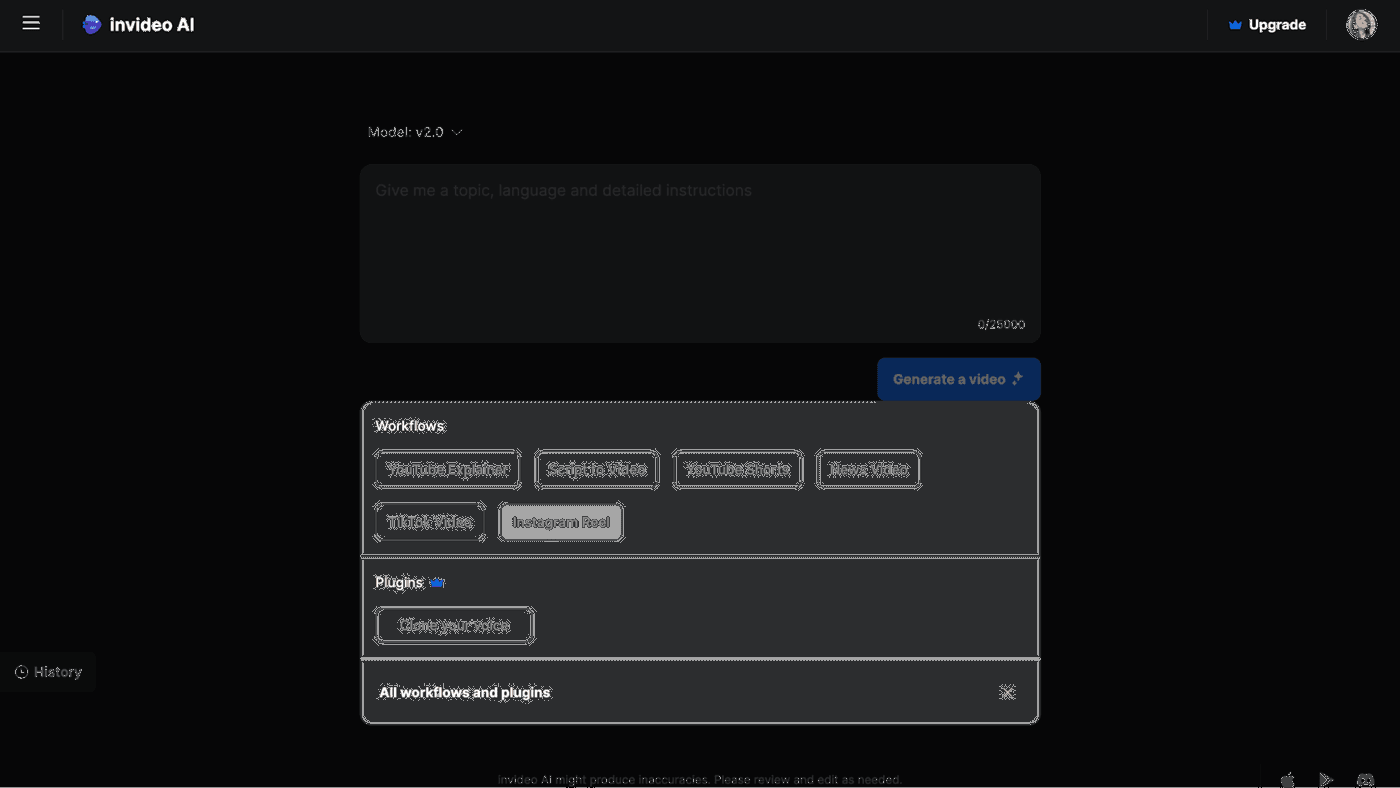Open the Discord community icon
The width and height of the screenshot is (1400, 788).
click(x=1365, y=779)
